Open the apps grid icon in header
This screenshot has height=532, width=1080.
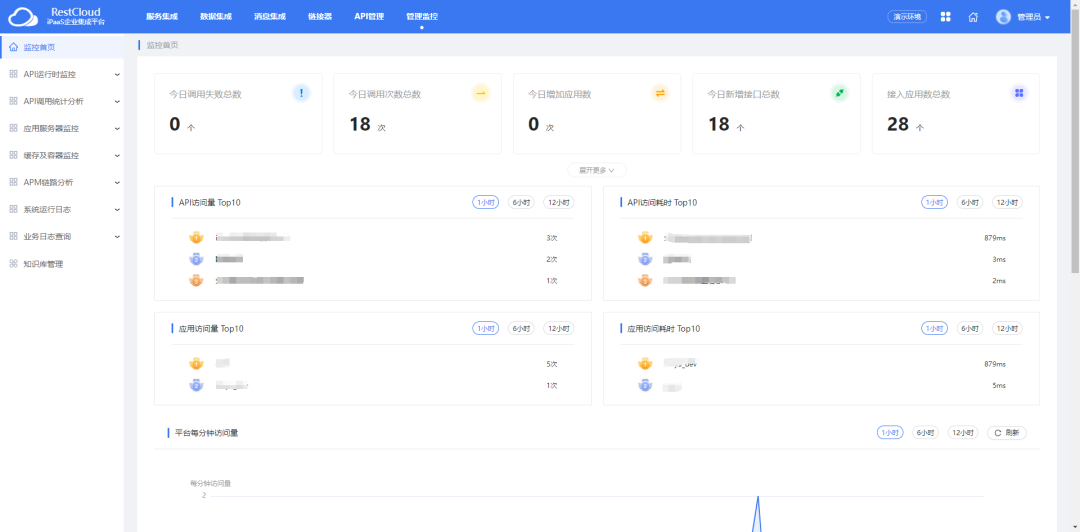946,17
